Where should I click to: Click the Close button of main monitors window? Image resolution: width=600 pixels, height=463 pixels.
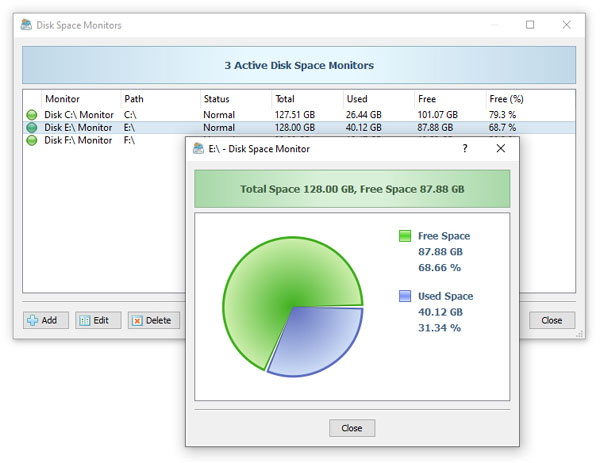click(552, 320)
